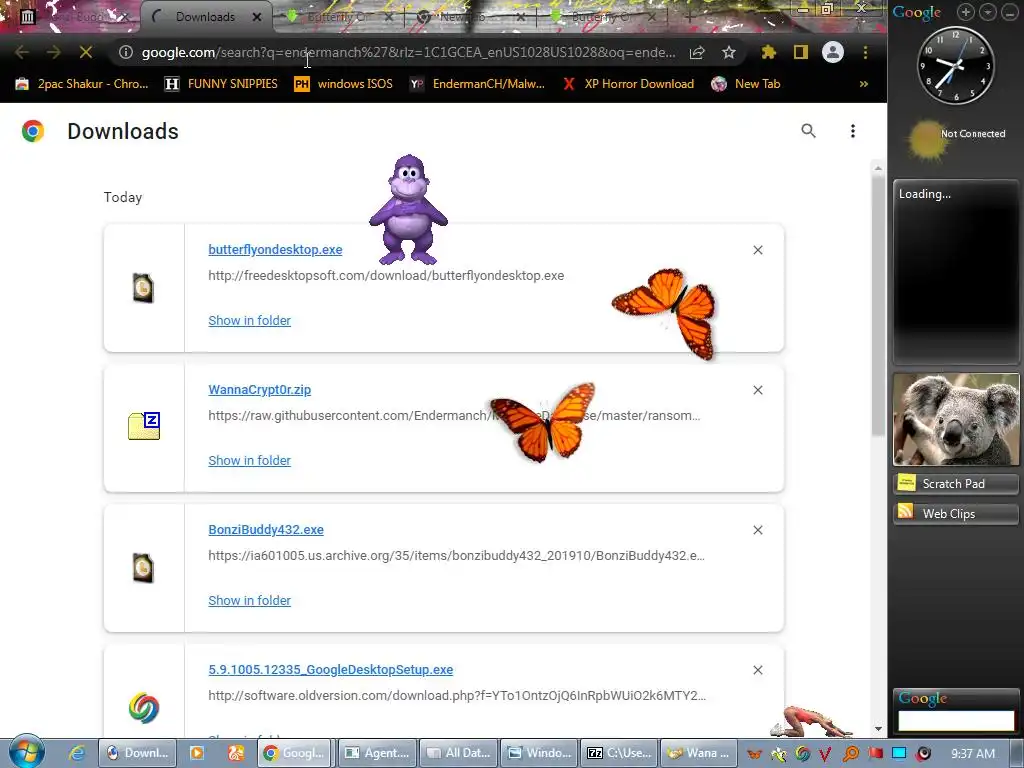Open the Chrome profile avatar
Image resolution: width=1024 pixels, height=768 pixels.
(833, 52)
